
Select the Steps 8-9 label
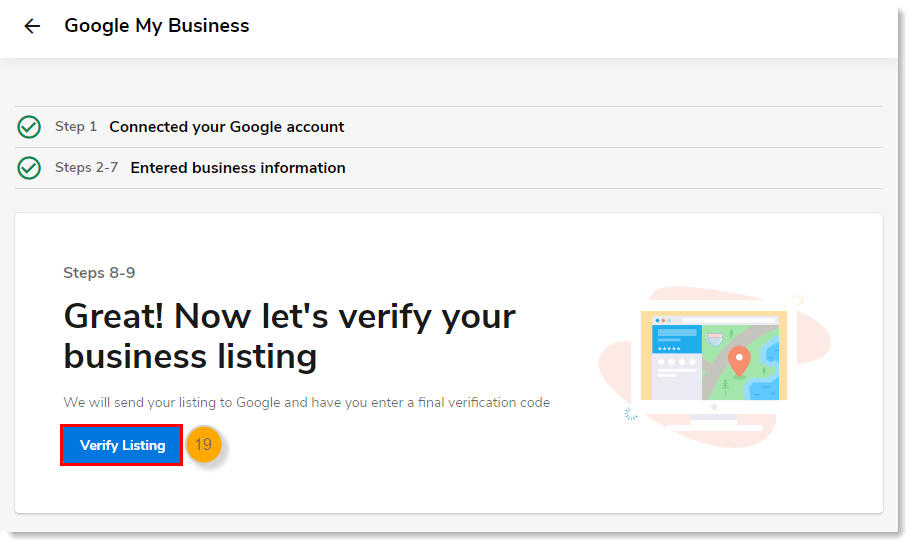(x=99, y=273)
